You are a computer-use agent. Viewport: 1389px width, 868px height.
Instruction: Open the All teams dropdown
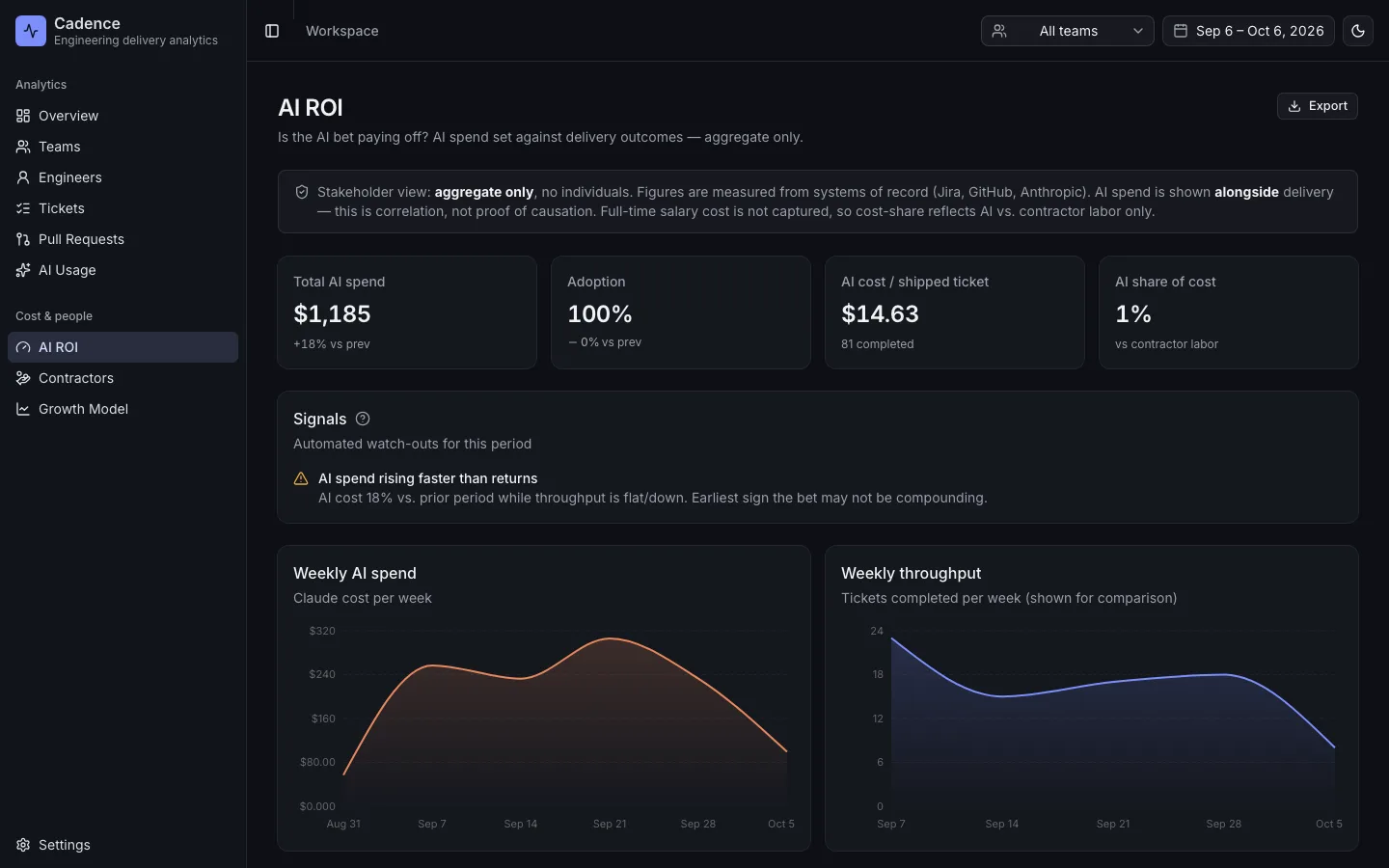(x=1067, y=31)
